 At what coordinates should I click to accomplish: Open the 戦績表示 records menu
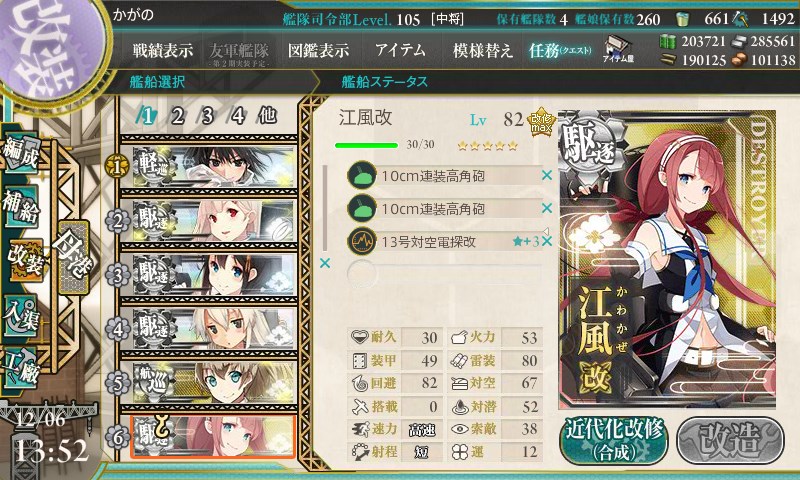coord(163,50)
